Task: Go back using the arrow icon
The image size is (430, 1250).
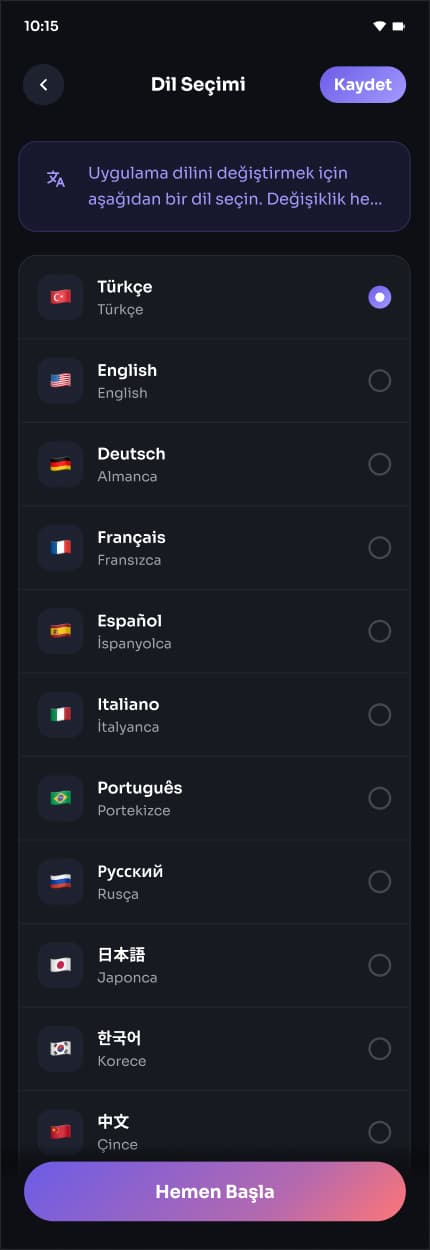Action: (x=43, y=85)
